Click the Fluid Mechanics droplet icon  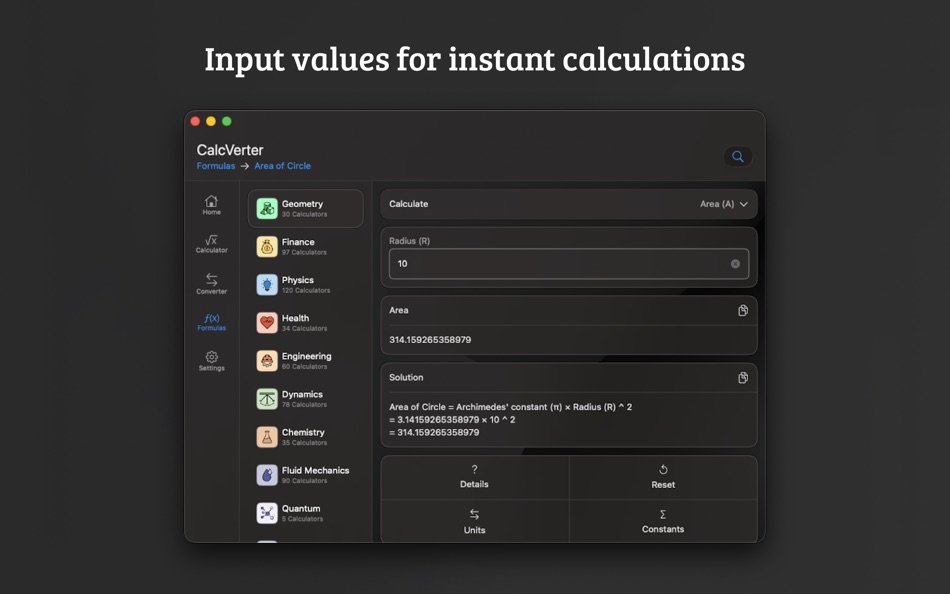click(x=267, y=475)
